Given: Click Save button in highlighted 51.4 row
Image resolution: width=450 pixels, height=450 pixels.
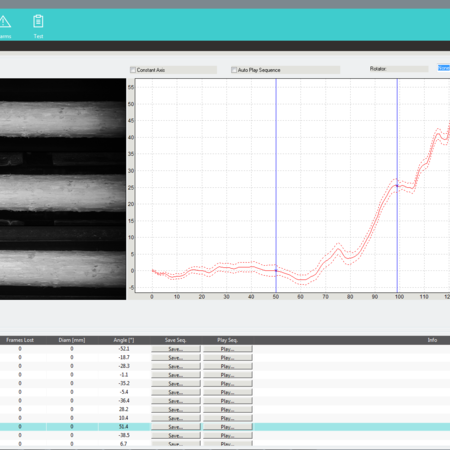Looking at the screenshot, I should [176, 427].
